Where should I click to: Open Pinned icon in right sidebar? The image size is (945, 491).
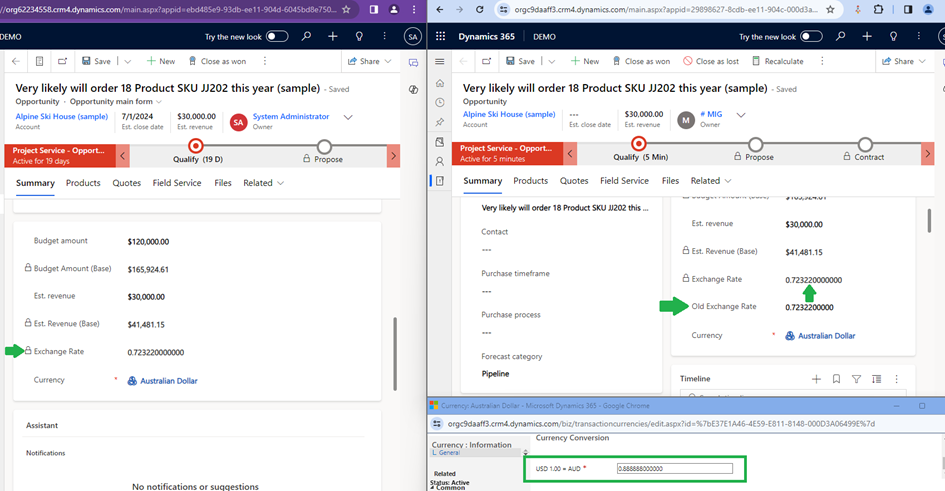pos(439,122)
